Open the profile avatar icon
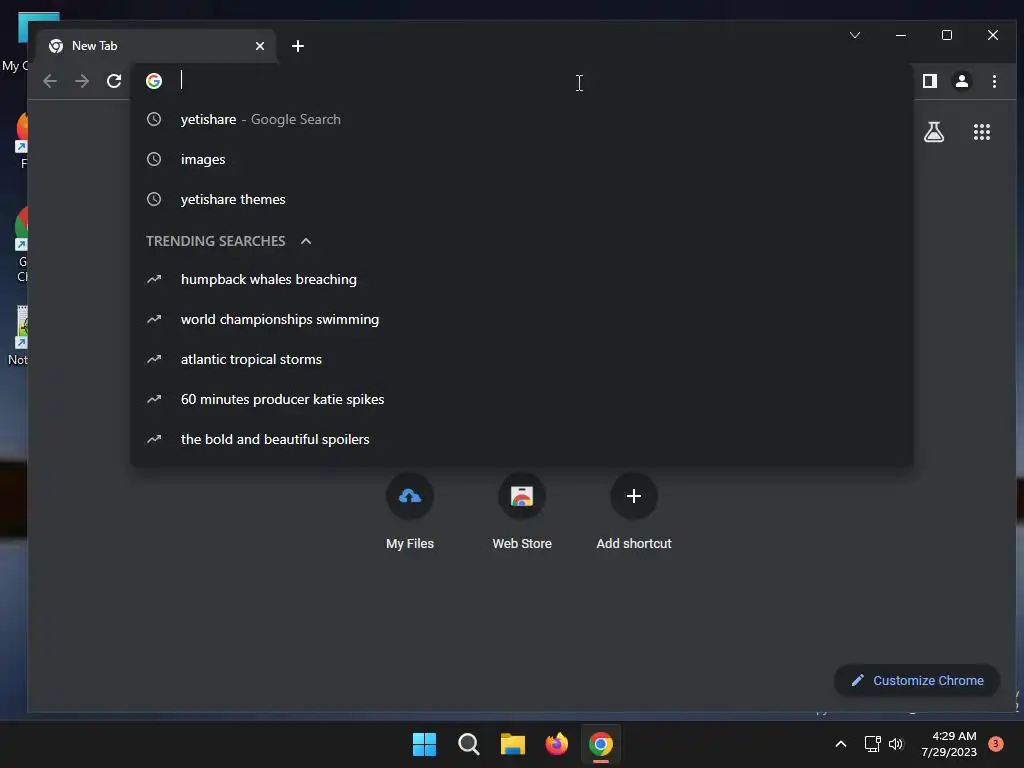The height and width of the screenshot is (768, 1024). 962,81
